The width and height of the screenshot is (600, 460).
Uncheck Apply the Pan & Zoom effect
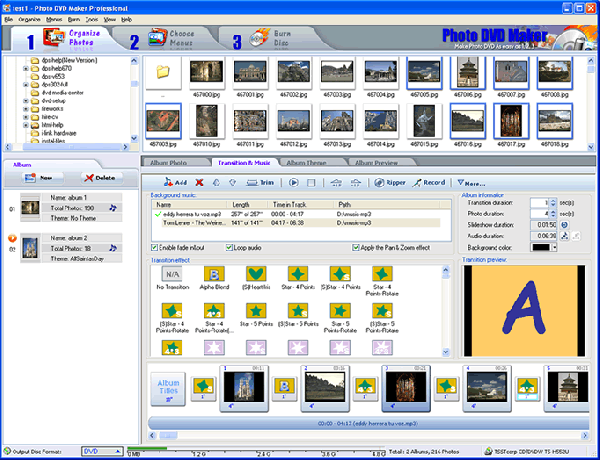click(x=356, y=247)
